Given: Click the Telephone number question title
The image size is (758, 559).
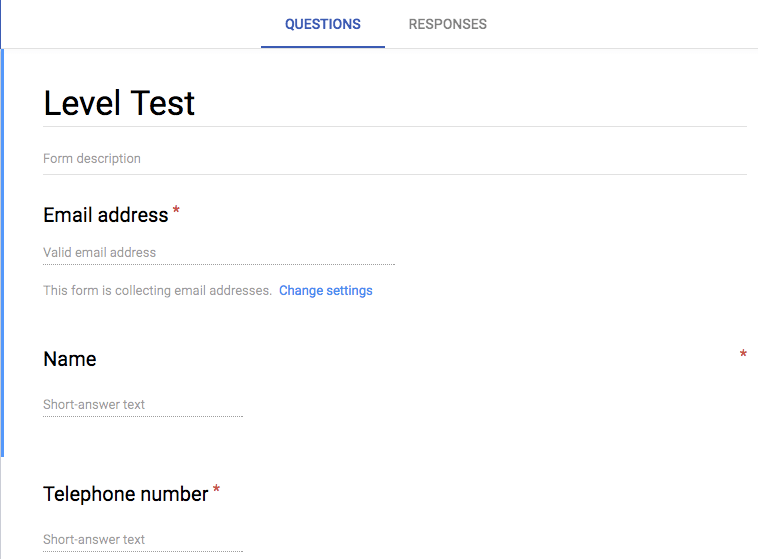Looking at the screenshot, I should [x=125, y=494].
